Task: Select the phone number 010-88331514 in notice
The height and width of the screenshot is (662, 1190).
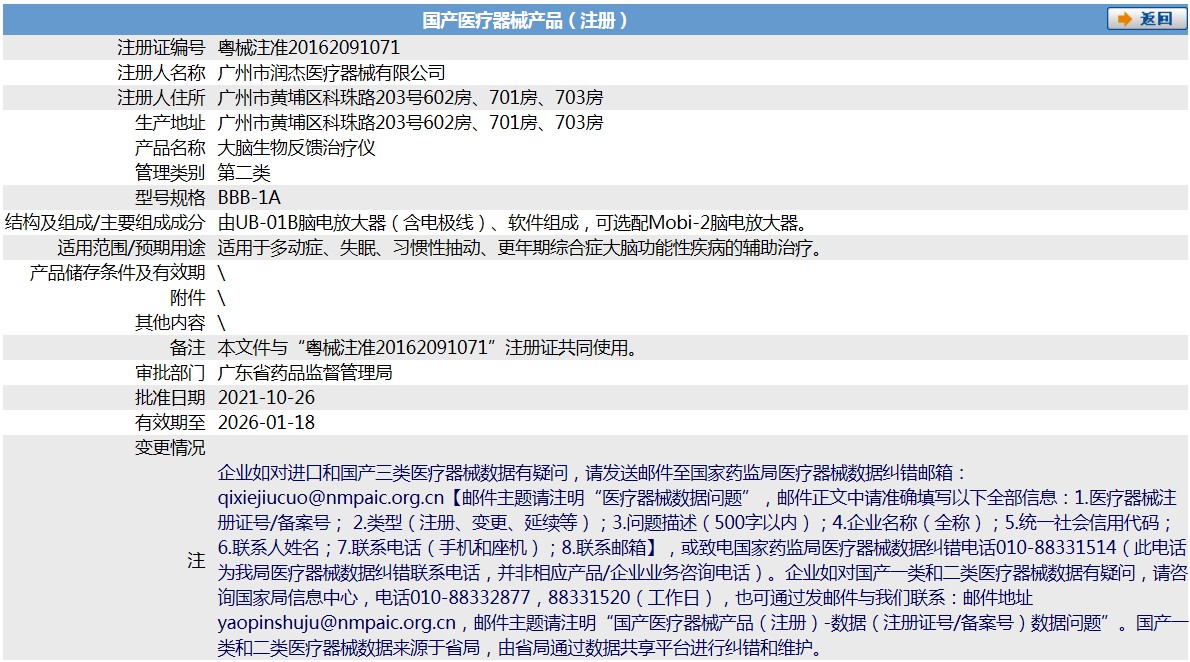Action: click(1054, 548)
